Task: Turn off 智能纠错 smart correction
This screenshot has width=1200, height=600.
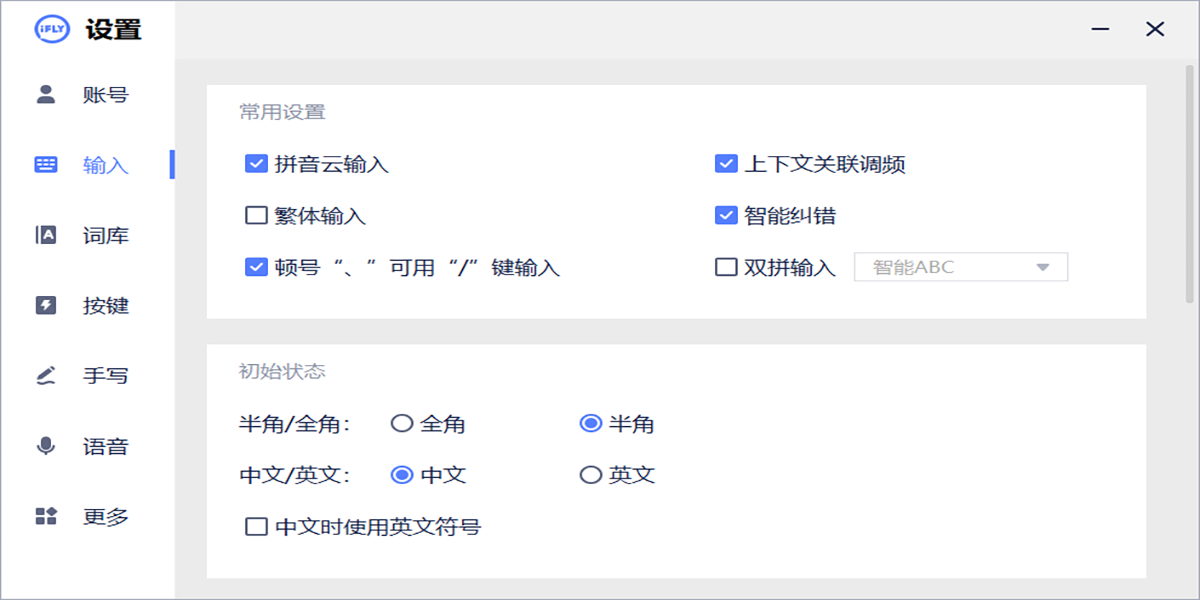Action: click(726, 216)
